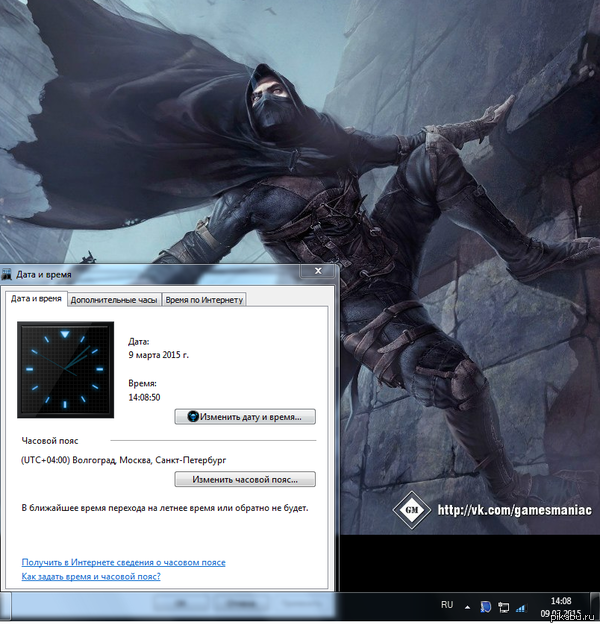Click the time value '14:08:50'
The width and height of the screenshot is (600, 628).
pyautogui.click(x=144, y=397)
